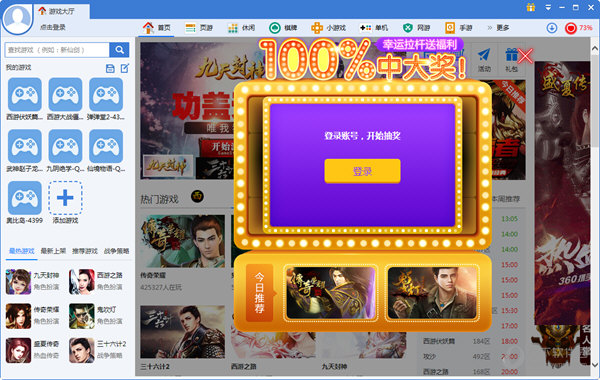The height and width of the screenshot is (380, 600).
Task: Open the download manager icon
Action: (551, 28)
